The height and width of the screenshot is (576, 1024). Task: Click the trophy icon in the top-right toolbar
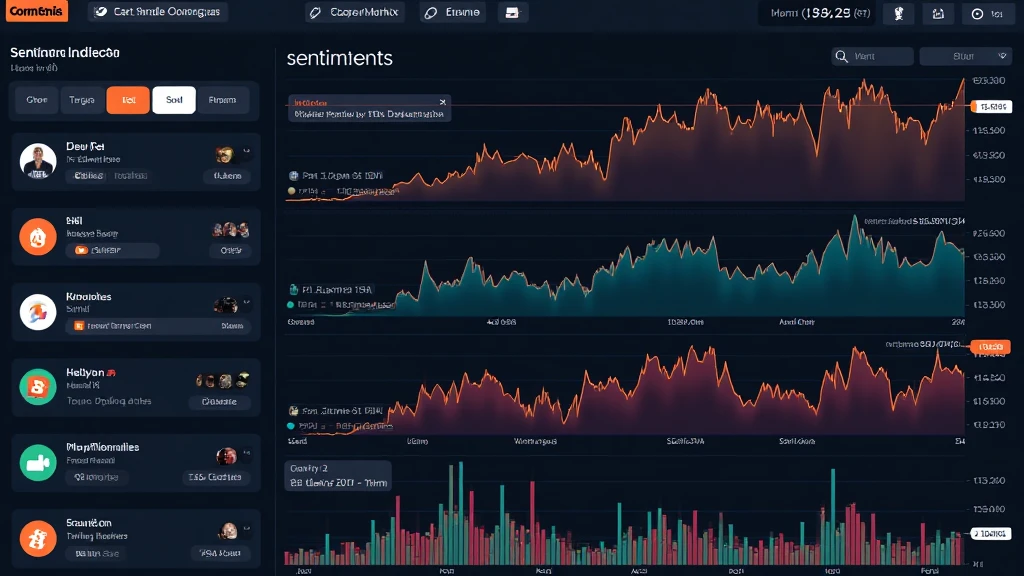tap(899, 14)
